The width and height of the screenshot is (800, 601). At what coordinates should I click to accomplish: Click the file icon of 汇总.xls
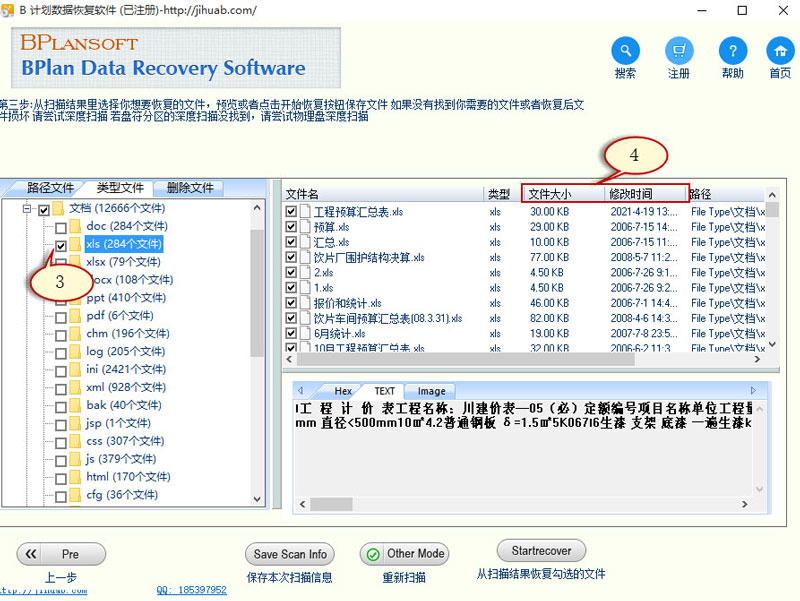[x=306, y=242]
